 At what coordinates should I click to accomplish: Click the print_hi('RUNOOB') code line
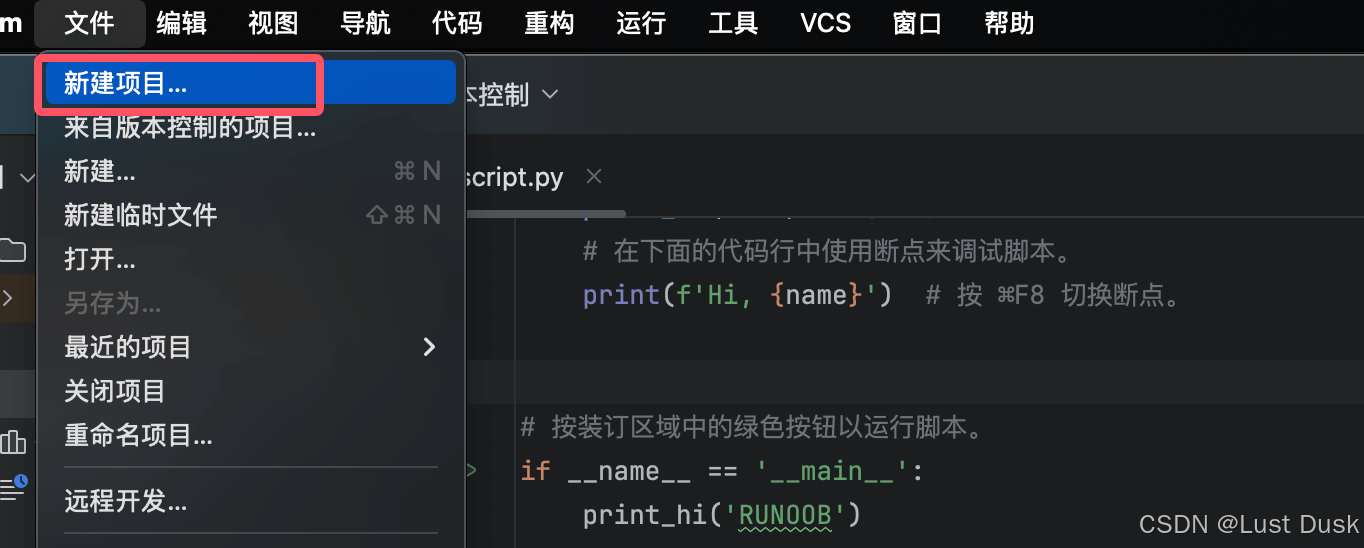[x=722, y=515]
